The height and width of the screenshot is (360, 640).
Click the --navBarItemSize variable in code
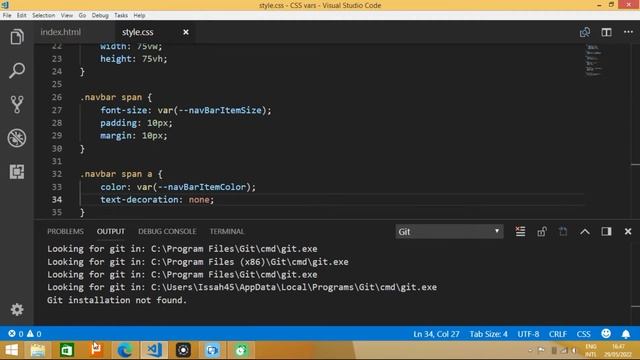(x=220, y=110)
